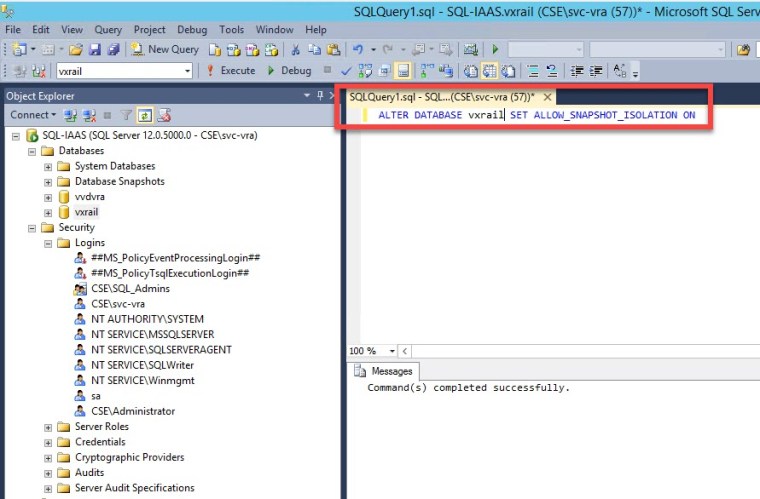Open the Help menu
Viewport: 760px width, 499px height.
pyautogui.click(x=316, y=30)
